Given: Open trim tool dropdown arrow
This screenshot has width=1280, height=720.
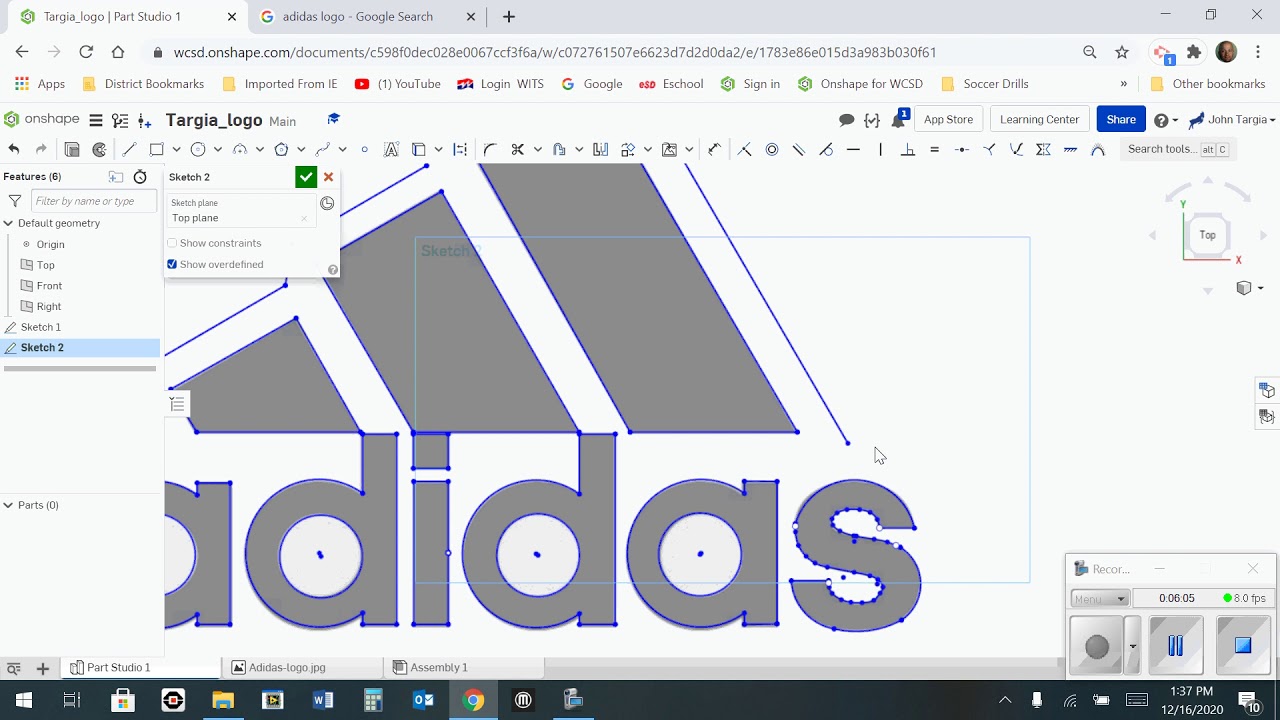Looking at the screenshot, I should (537, 149).
